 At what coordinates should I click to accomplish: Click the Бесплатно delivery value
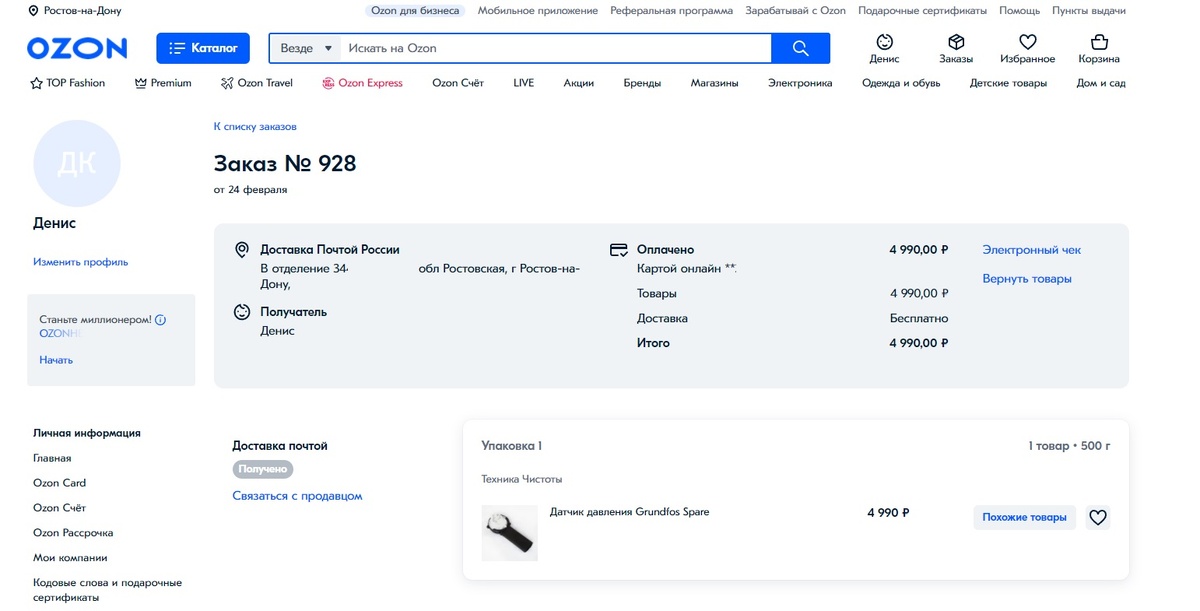pos(919,318)
